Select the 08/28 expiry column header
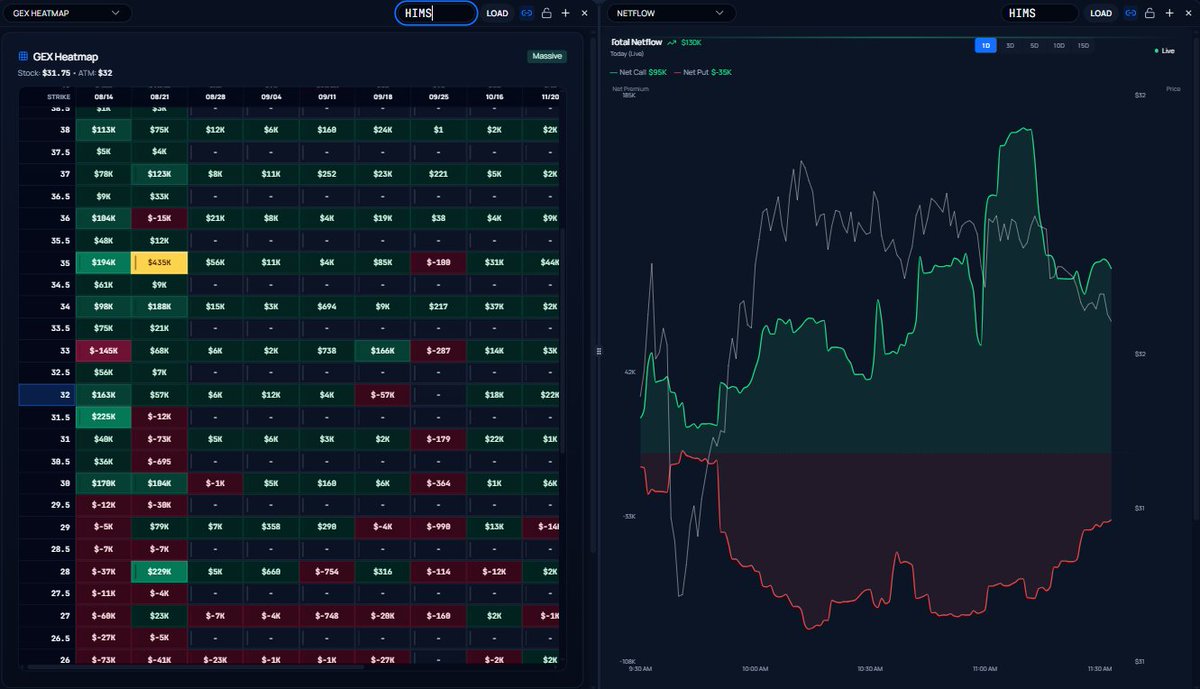This screenshot has height=689, width=1200. [215, 96]
